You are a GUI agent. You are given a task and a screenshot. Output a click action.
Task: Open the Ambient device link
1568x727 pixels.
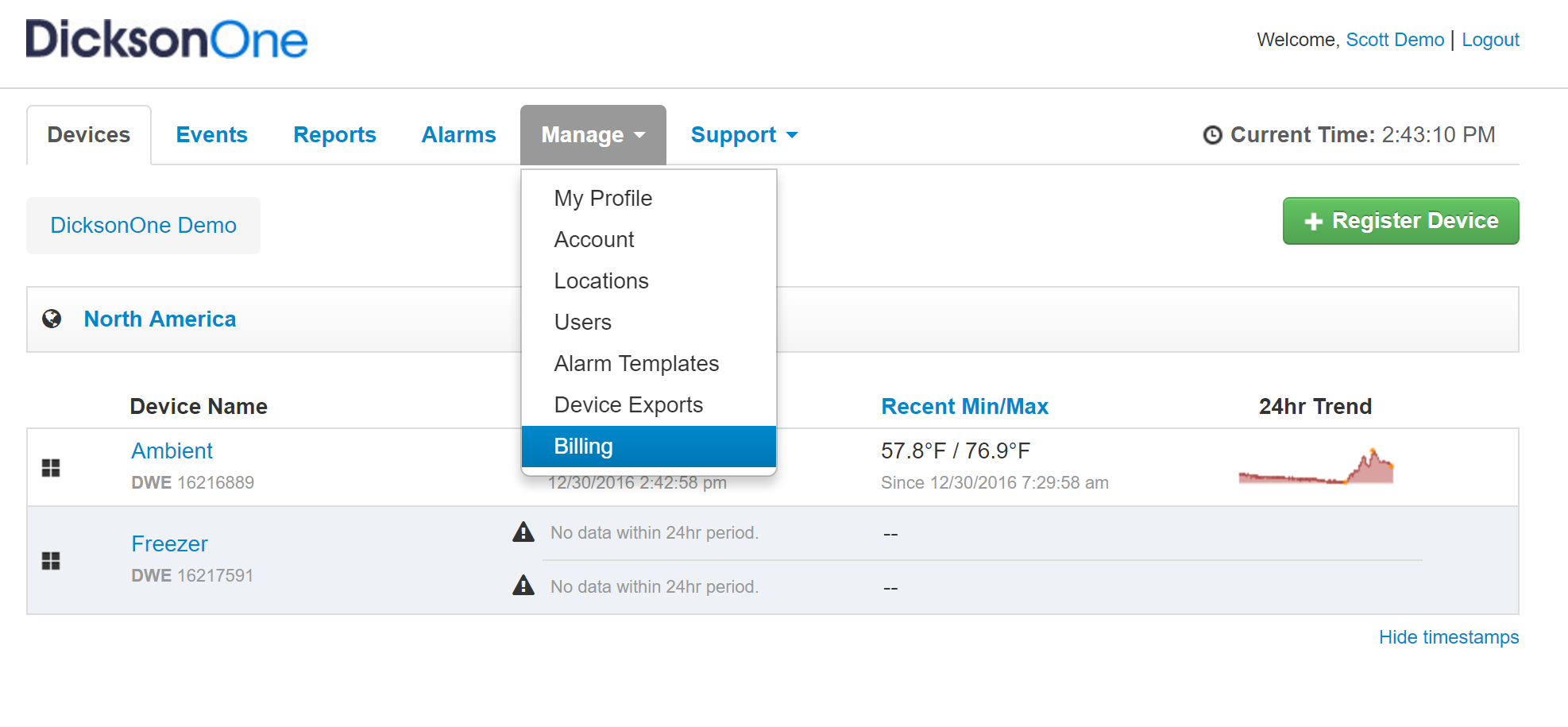(172, 451)
